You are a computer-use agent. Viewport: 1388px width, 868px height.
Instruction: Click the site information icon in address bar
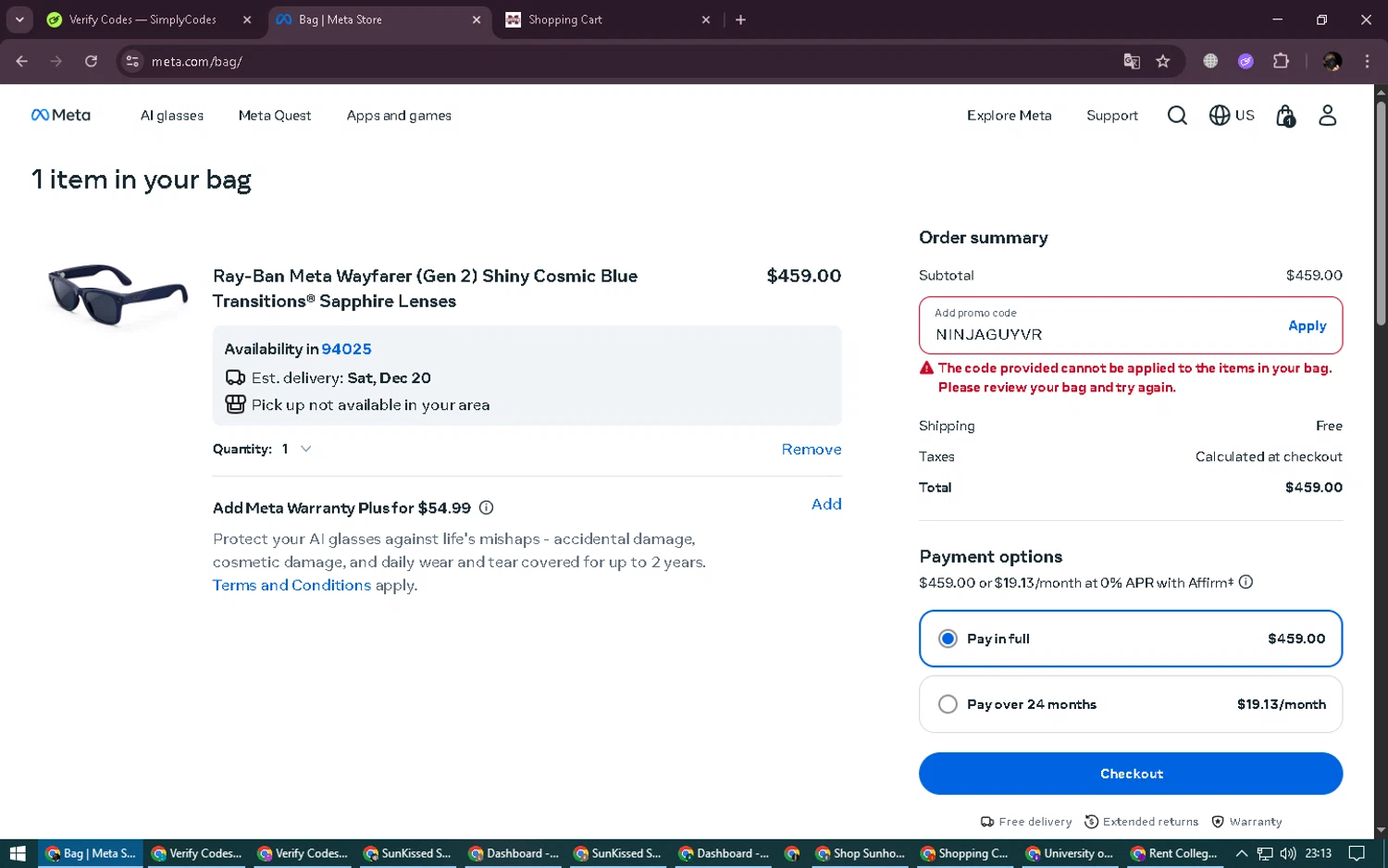pyautogui.click(x=132, y=61)
